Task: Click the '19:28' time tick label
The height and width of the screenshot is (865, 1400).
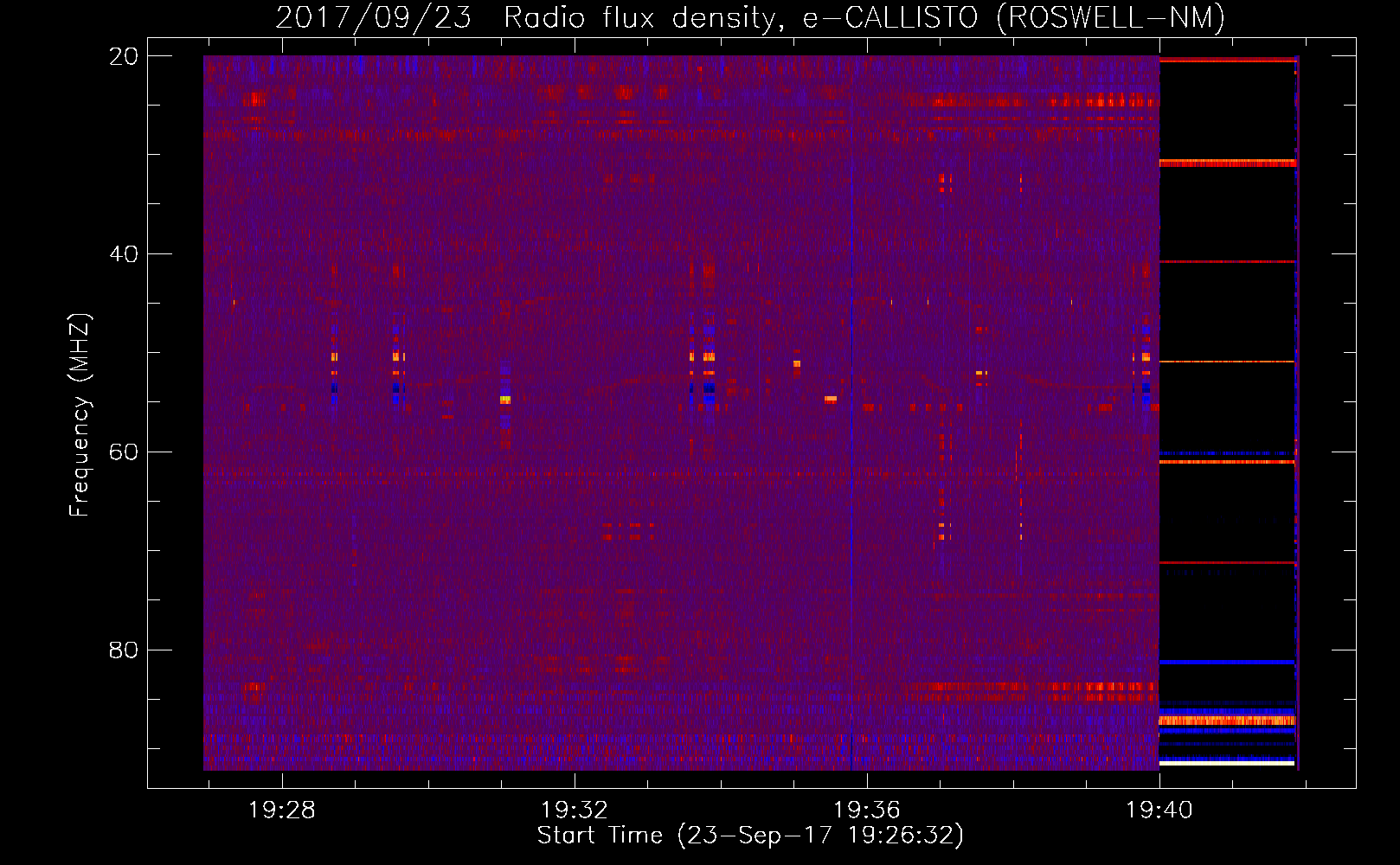Action: pos(282,811)
